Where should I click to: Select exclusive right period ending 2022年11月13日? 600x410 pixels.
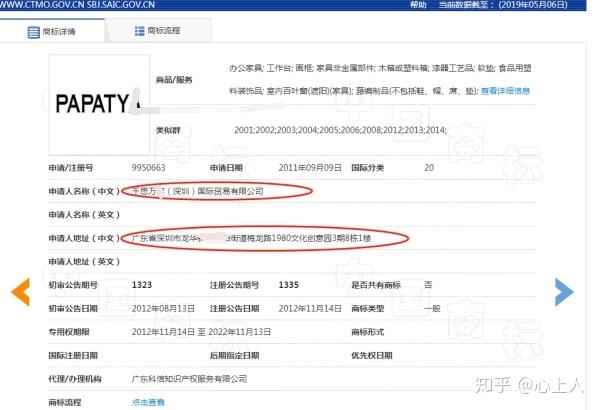201,332
